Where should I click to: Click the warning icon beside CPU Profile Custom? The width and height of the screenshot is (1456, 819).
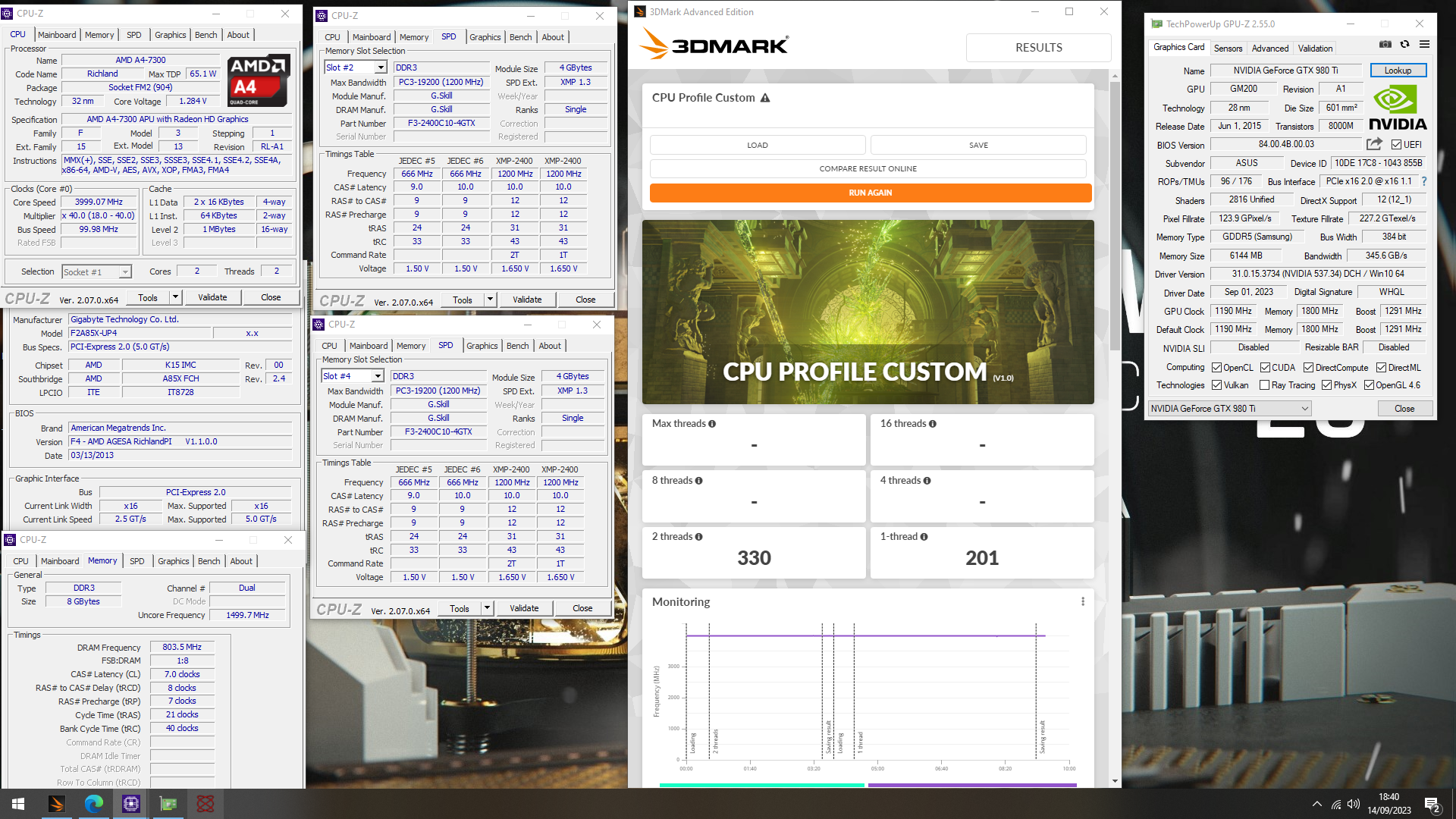pos(765,98)
